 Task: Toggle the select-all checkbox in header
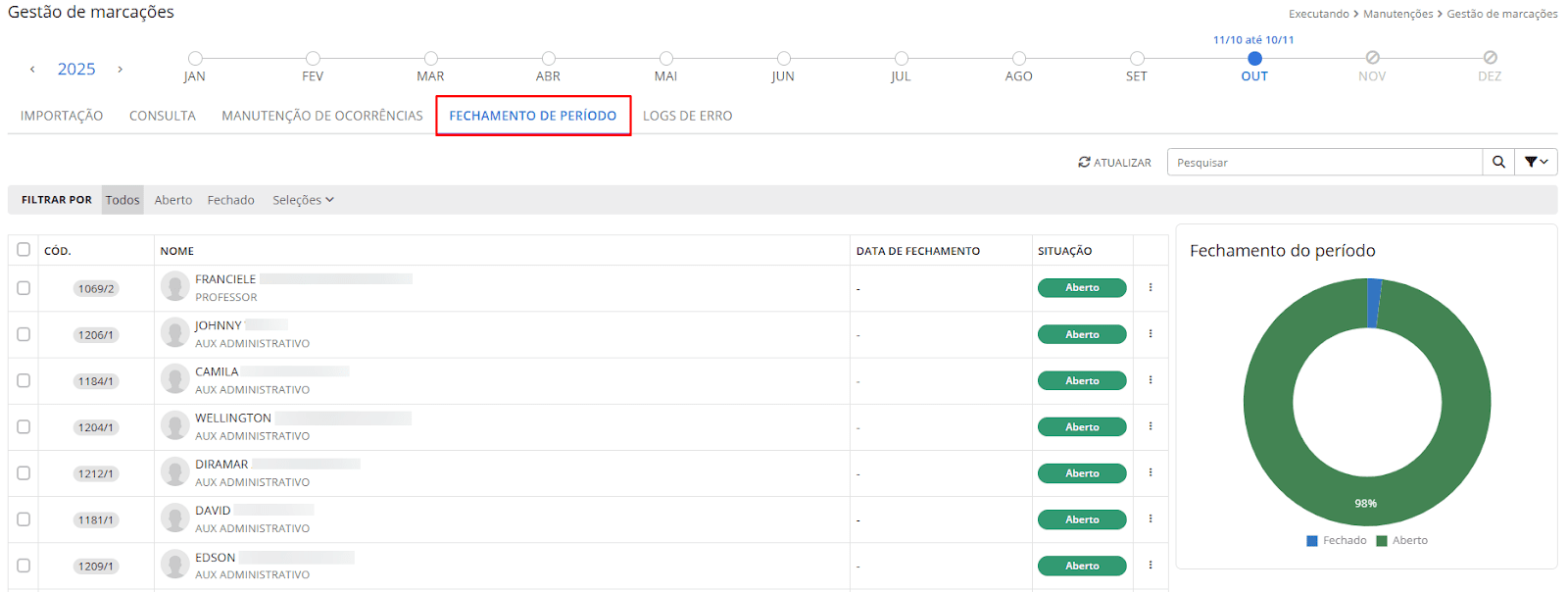24,250
